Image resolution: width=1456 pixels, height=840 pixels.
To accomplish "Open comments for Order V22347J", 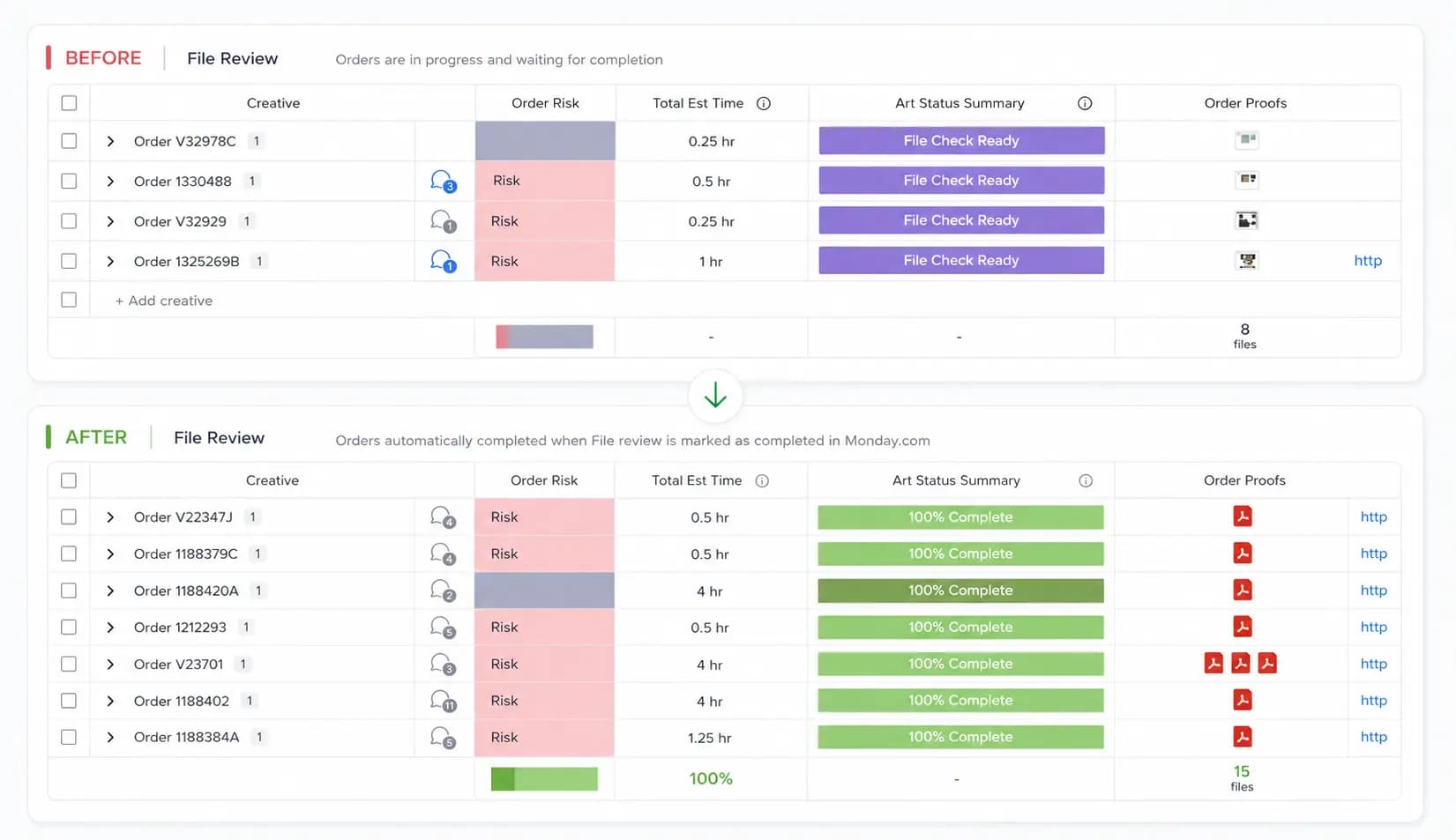I will [x=443, y=517].
